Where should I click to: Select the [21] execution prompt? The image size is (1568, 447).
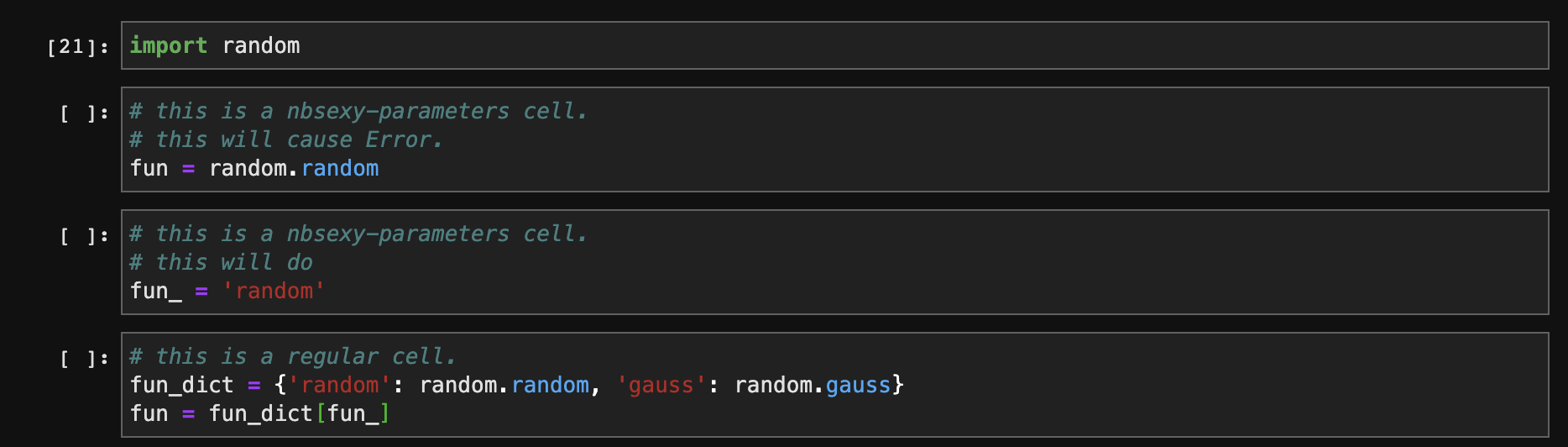(x=77, y=47)
